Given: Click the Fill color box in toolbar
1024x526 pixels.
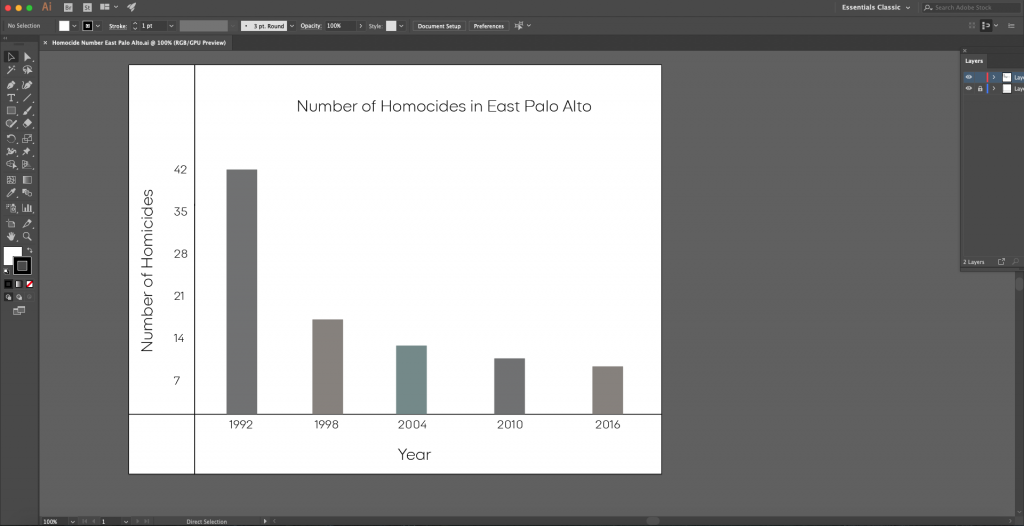Looking at the screenshot, I should click(12, 255).
